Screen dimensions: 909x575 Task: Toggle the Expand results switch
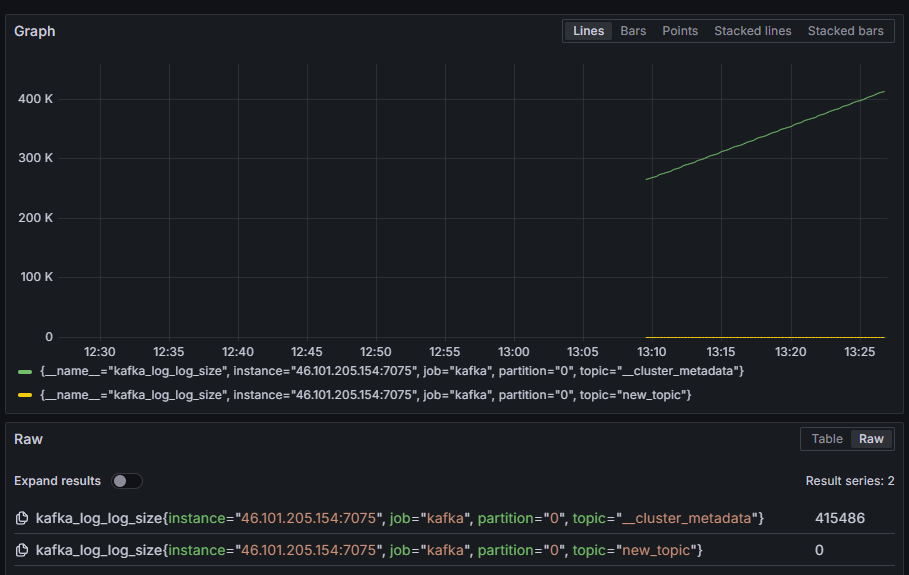(x=127, y=481)
